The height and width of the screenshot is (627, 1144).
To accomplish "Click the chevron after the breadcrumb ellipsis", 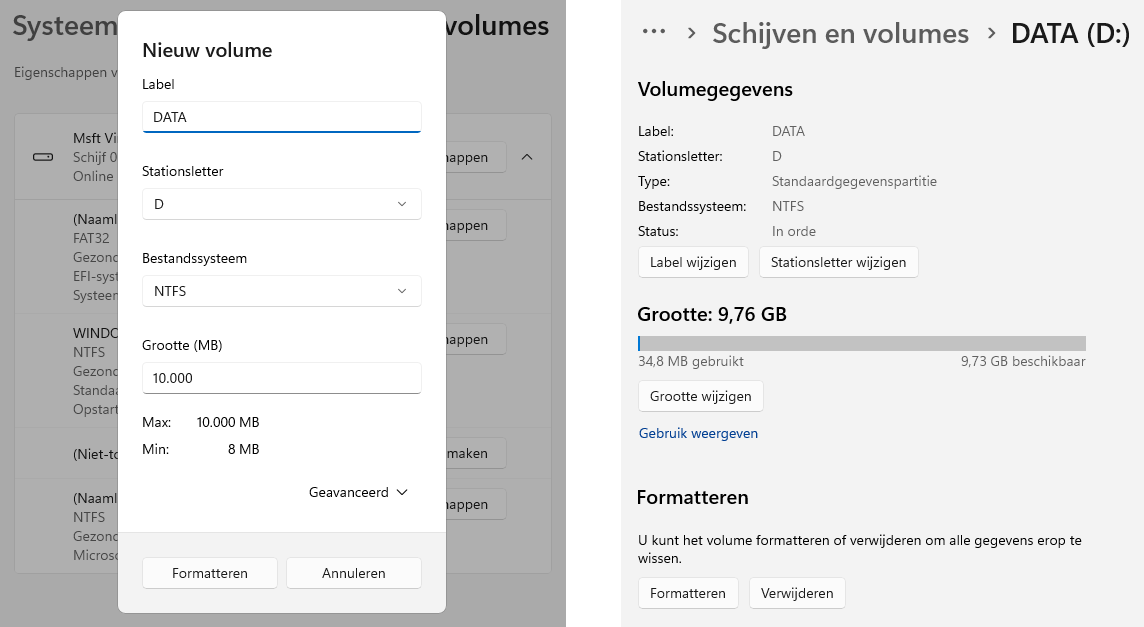I will click(x=692, y=33).
